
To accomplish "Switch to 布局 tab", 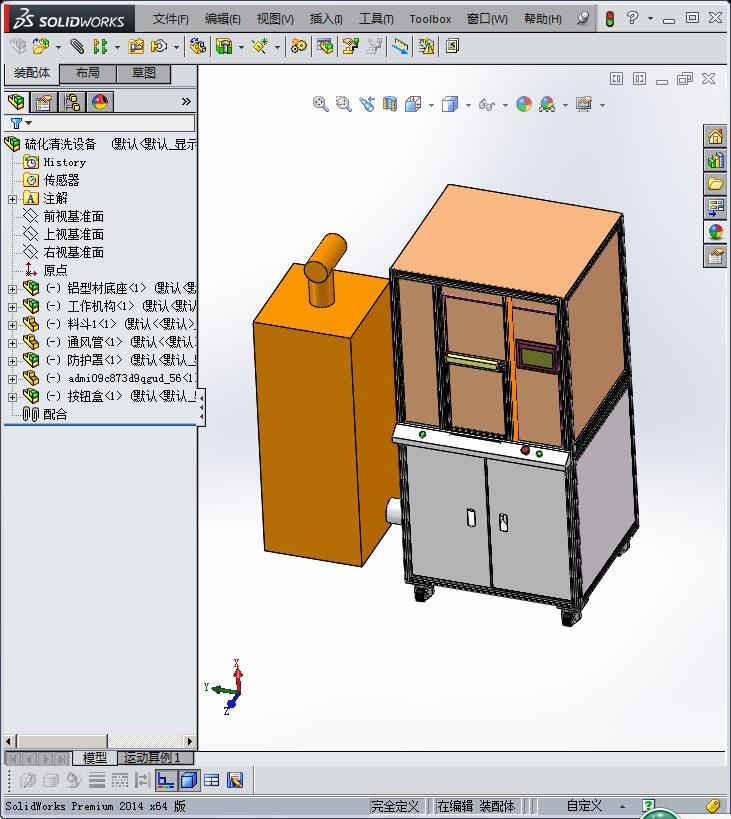I will [88, 74].
